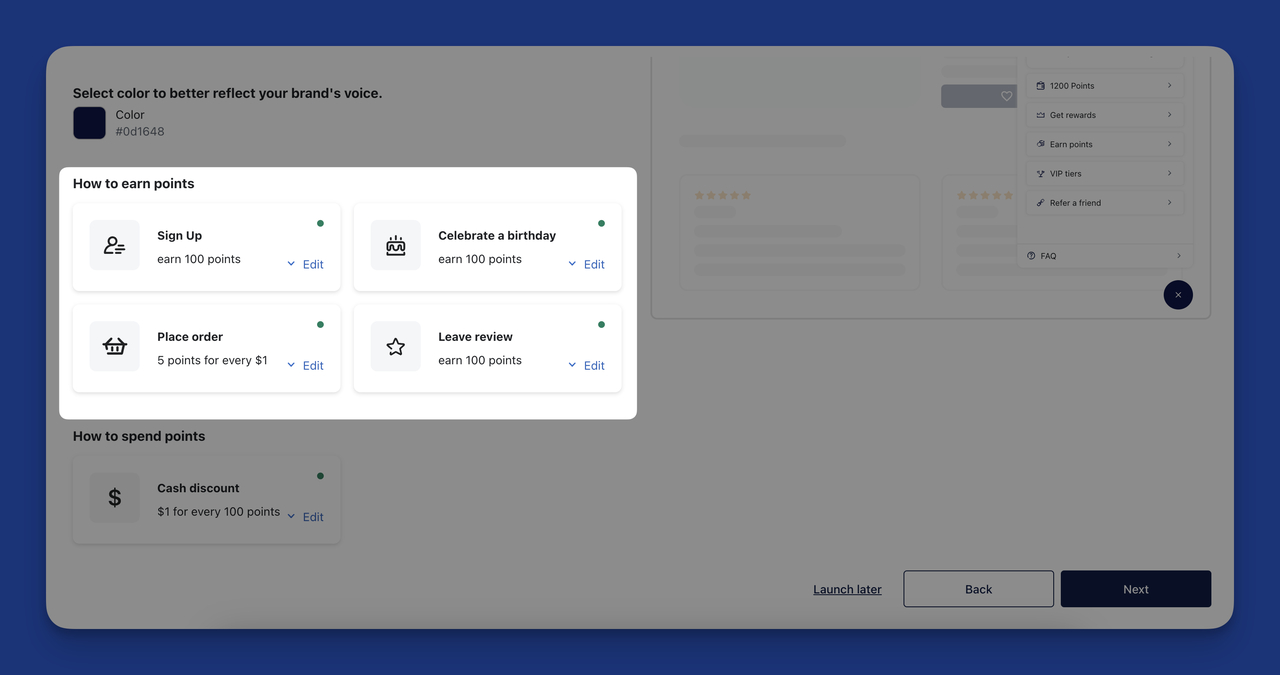Click the trophy icon for VIP tiers
1280x675 pixels.
1040,173
